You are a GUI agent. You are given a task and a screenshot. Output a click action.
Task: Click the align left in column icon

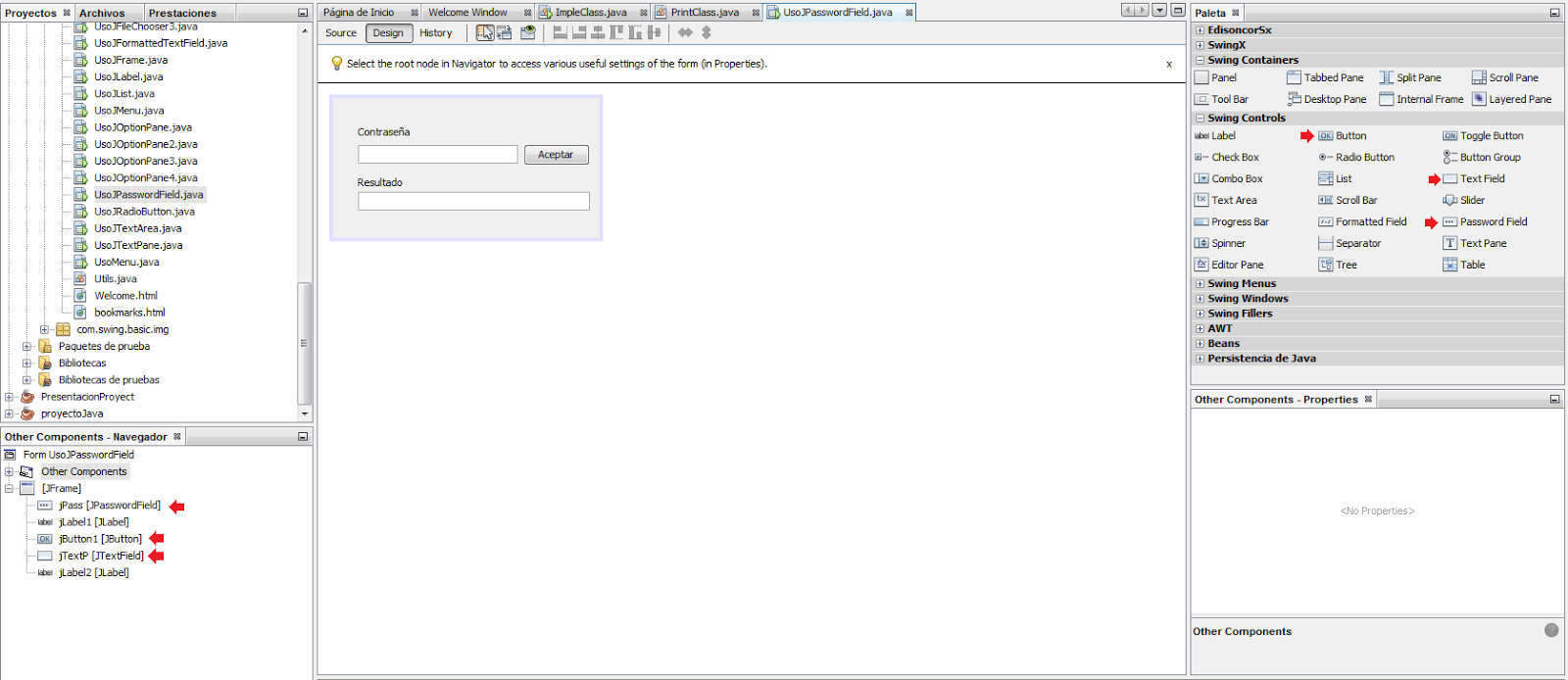561,32
